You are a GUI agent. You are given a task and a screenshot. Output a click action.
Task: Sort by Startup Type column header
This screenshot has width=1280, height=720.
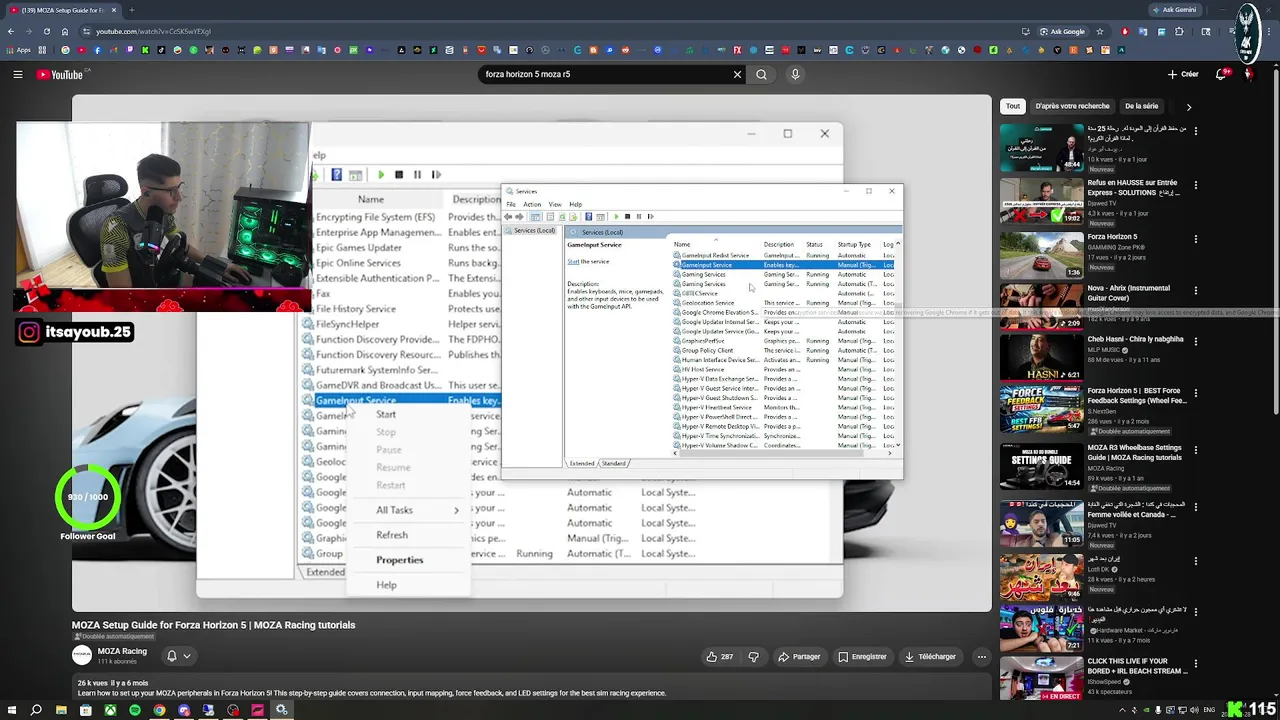click(x=854, y=244)
